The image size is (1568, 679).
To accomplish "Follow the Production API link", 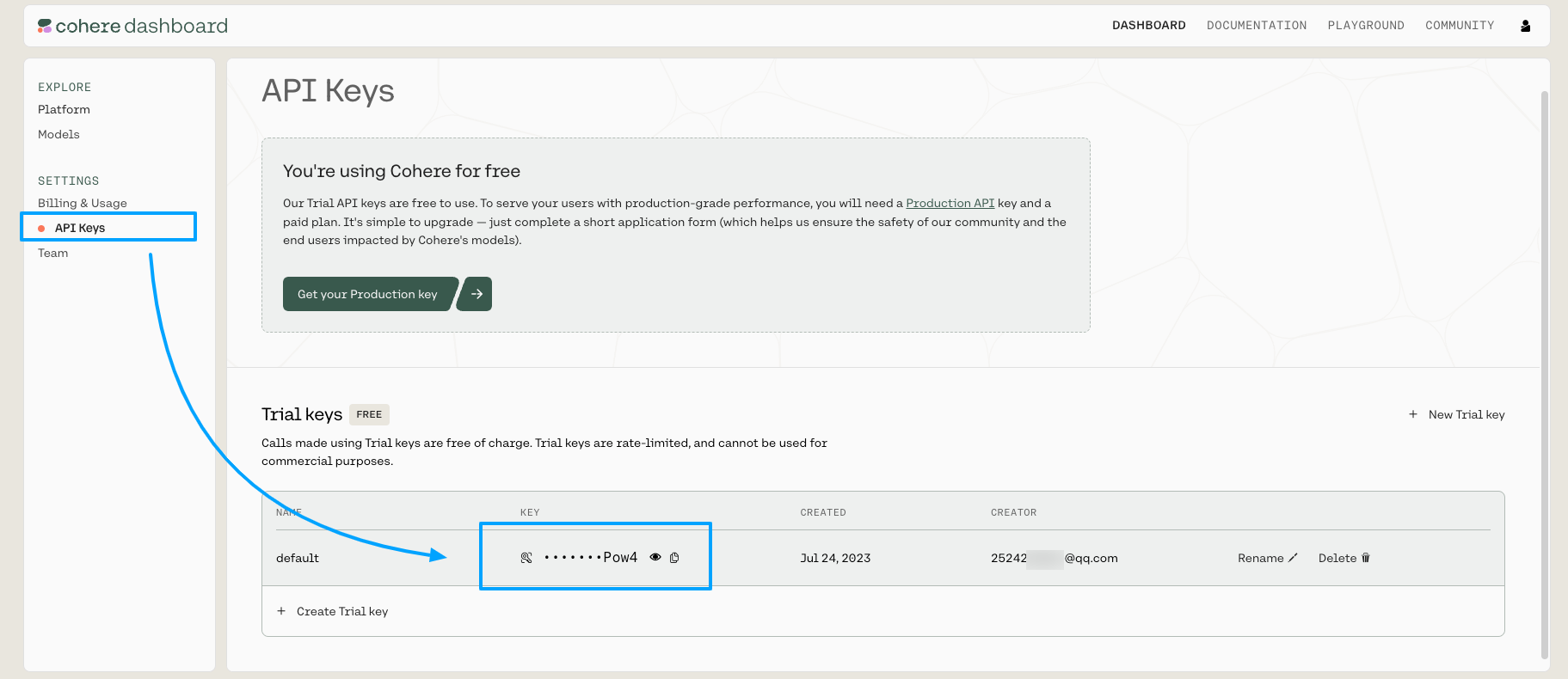I will (x=950, y=203).
